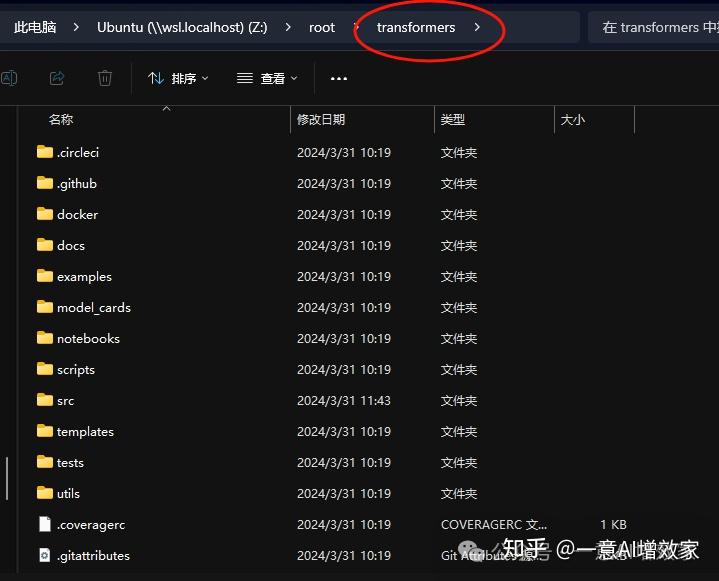This screenshot has height=581, width=719.
Task: Click the Delete trash icon
Action: (x=105, y=78)
